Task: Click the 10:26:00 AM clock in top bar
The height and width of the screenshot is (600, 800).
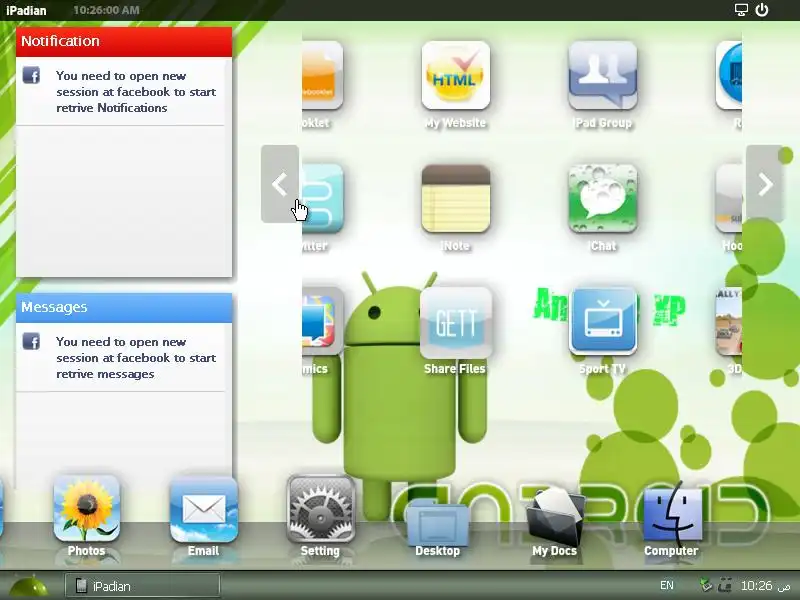Action: tap(106, 10)
